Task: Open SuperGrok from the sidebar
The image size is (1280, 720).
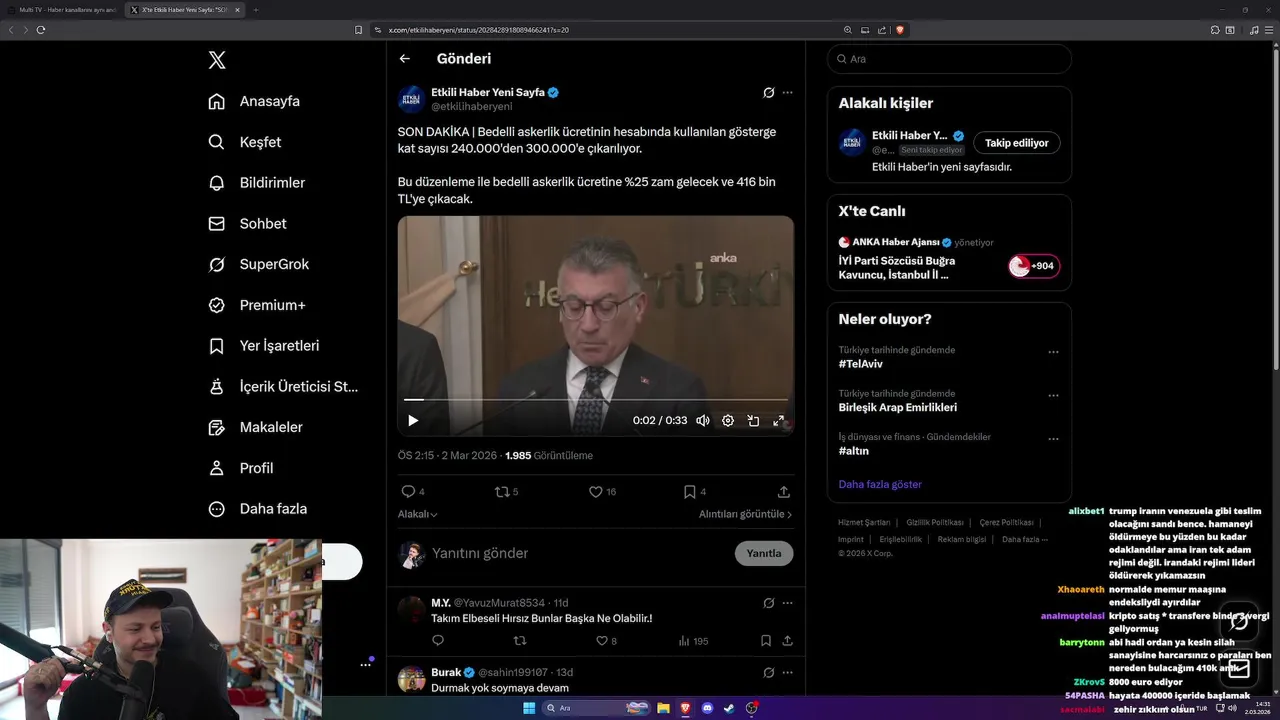Action: tap(259, 264)
